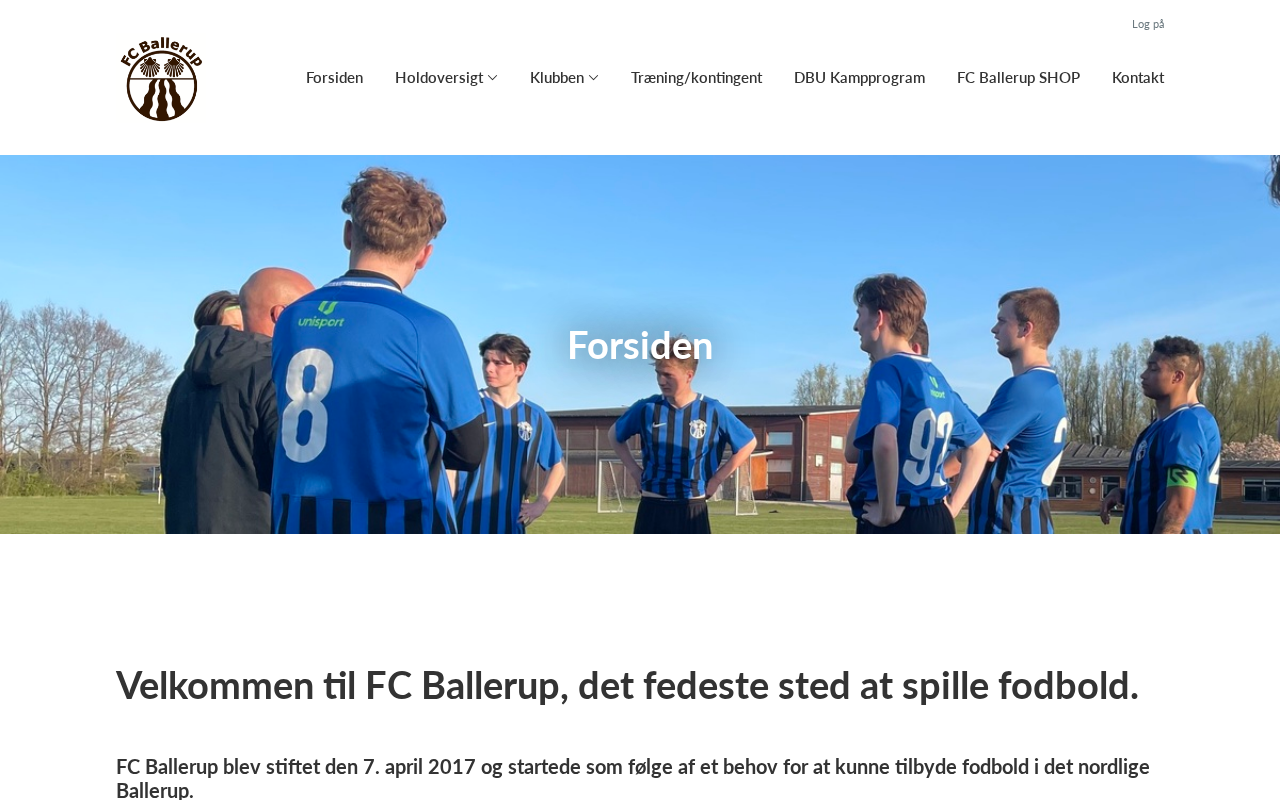Click the unisport logo on the jersey

[x=321, y=315]
